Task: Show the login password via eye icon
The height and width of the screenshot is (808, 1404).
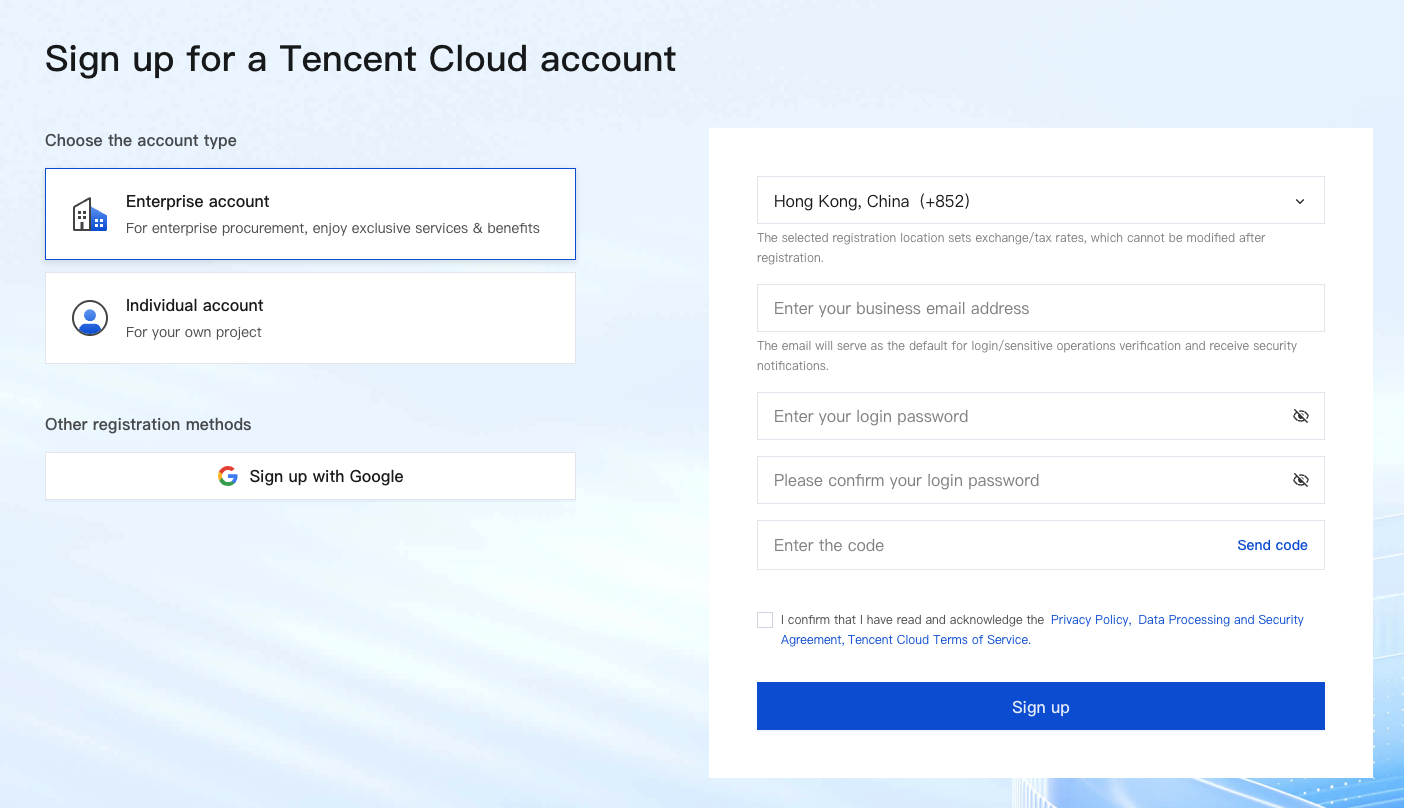Action: (x=1300, y=416)
